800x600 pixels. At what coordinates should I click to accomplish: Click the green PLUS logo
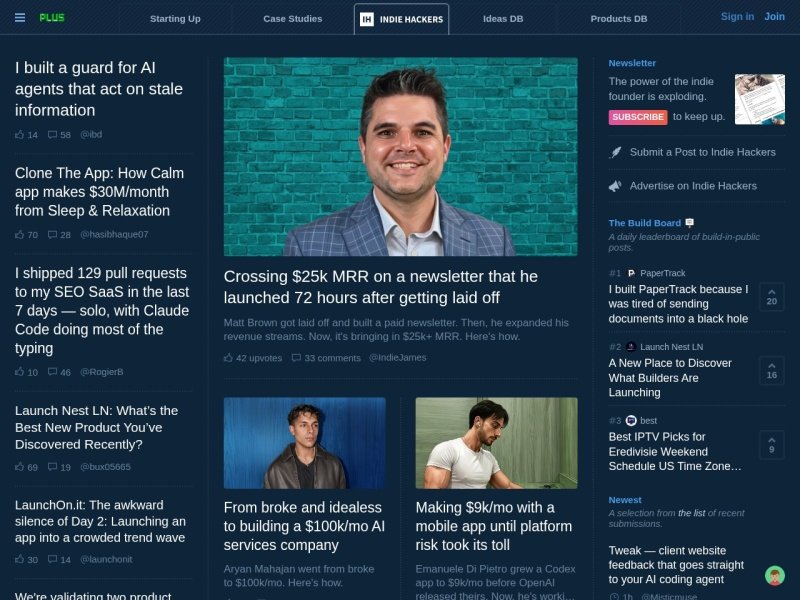click(52, 18)
